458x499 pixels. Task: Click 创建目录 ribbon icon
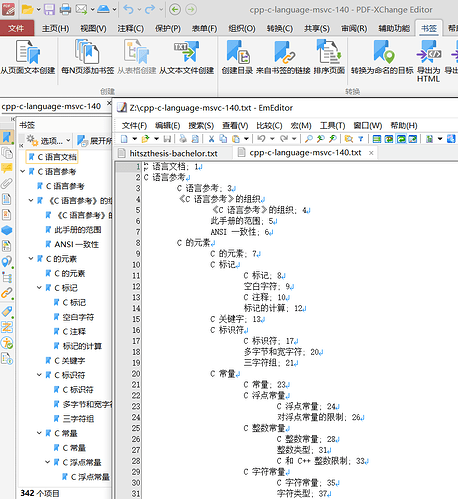(x=237, y=57)
